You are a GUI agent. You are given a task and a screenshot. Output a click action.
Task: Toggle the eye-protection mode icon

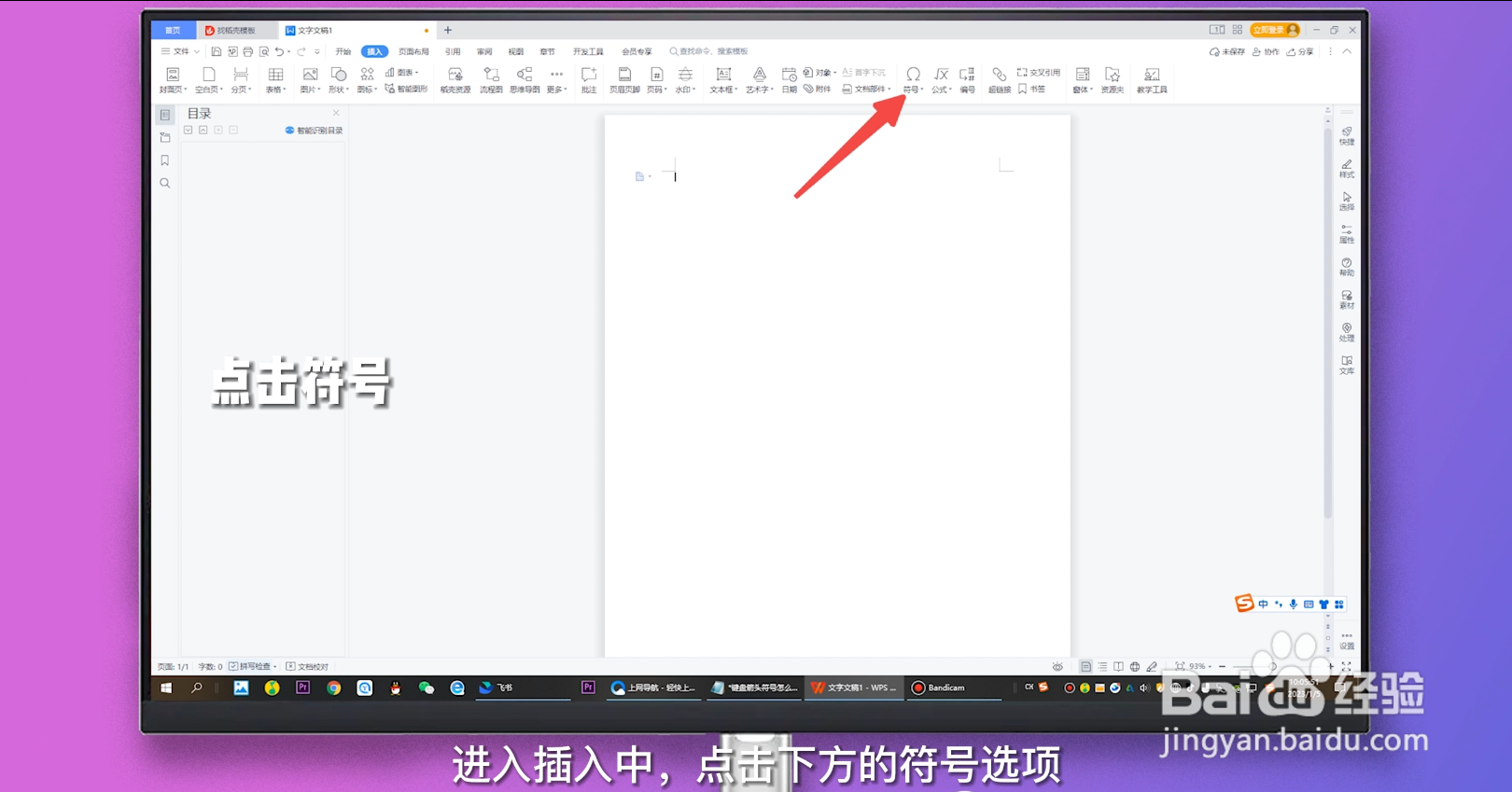tap(1057, 666)
